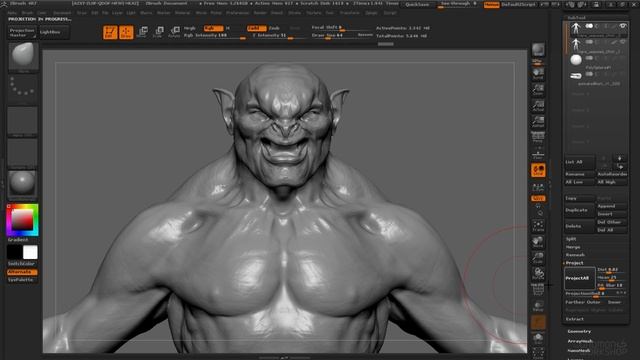Click the Scale (zoom 3D) icon on right shelf
This screenshot has height=360, width=640.
click(x=538, y=257)
